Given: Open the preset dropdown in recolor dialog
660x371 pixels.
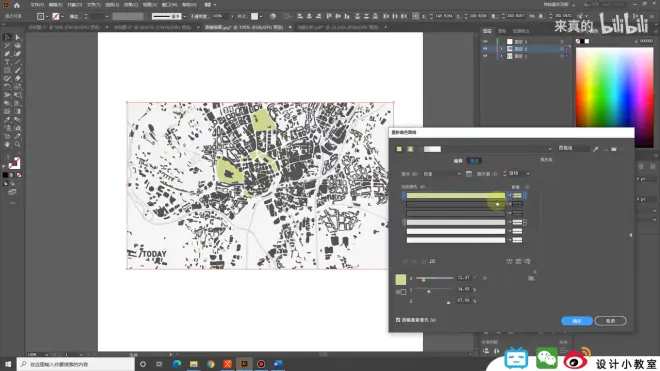Looking at the screenshot, I should click(442, 174).
